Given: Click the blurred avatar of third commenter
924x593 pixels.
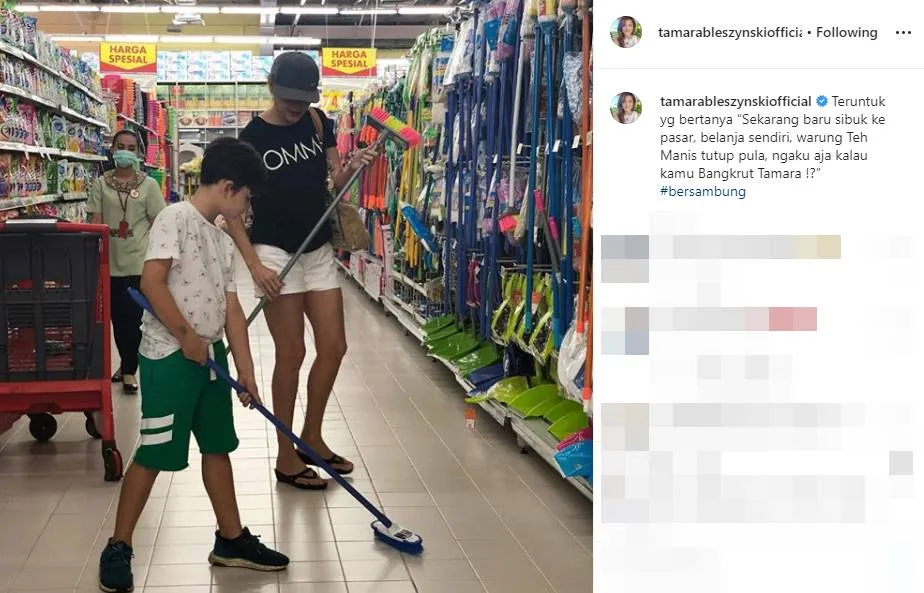Looking at the screenshot, I should [x=625, y=427].
